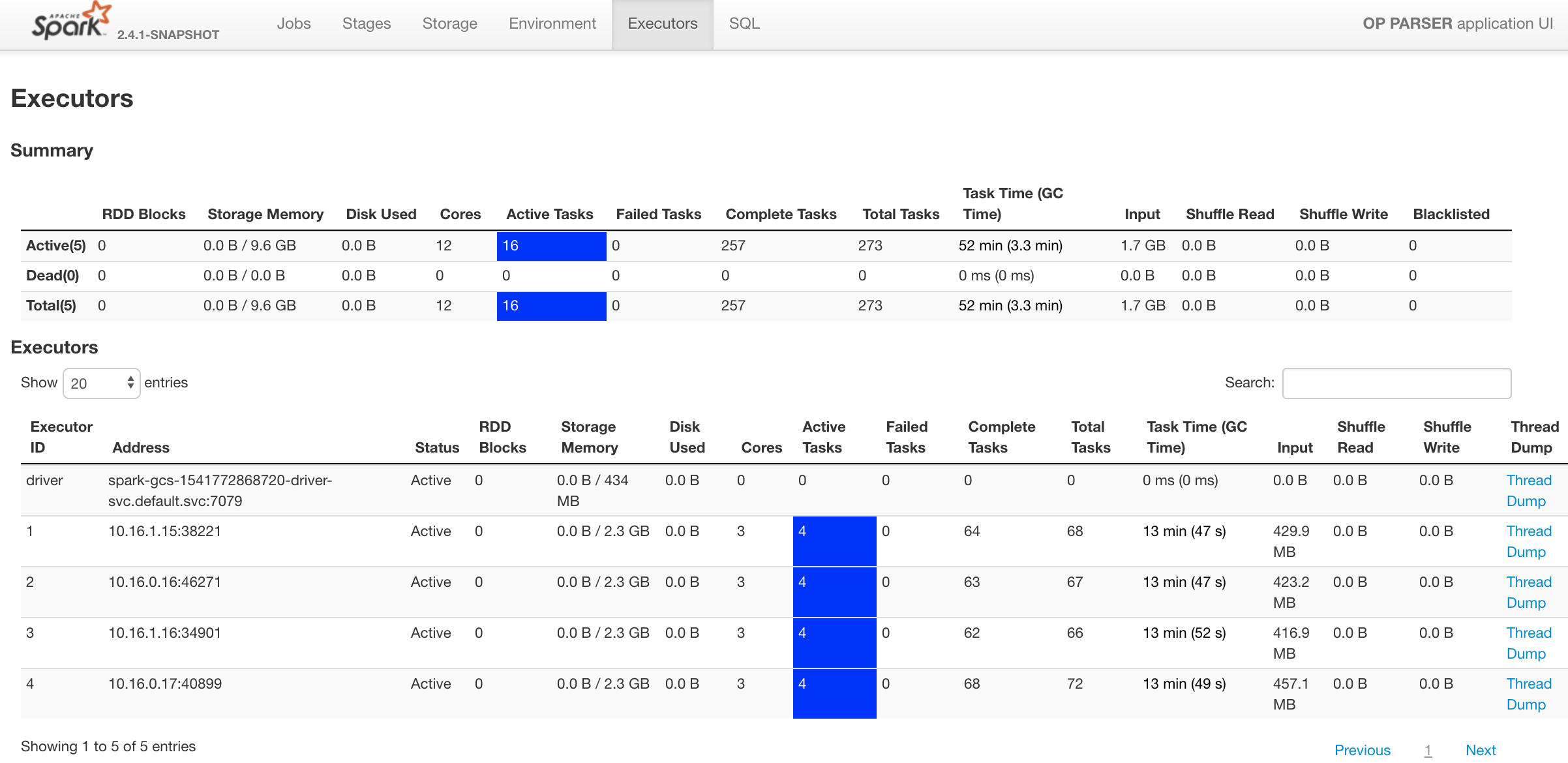Click the 2.4.1-SNAPSHOT version label
This screenshot has height=763, width=1568.
[x=168, y=35]
